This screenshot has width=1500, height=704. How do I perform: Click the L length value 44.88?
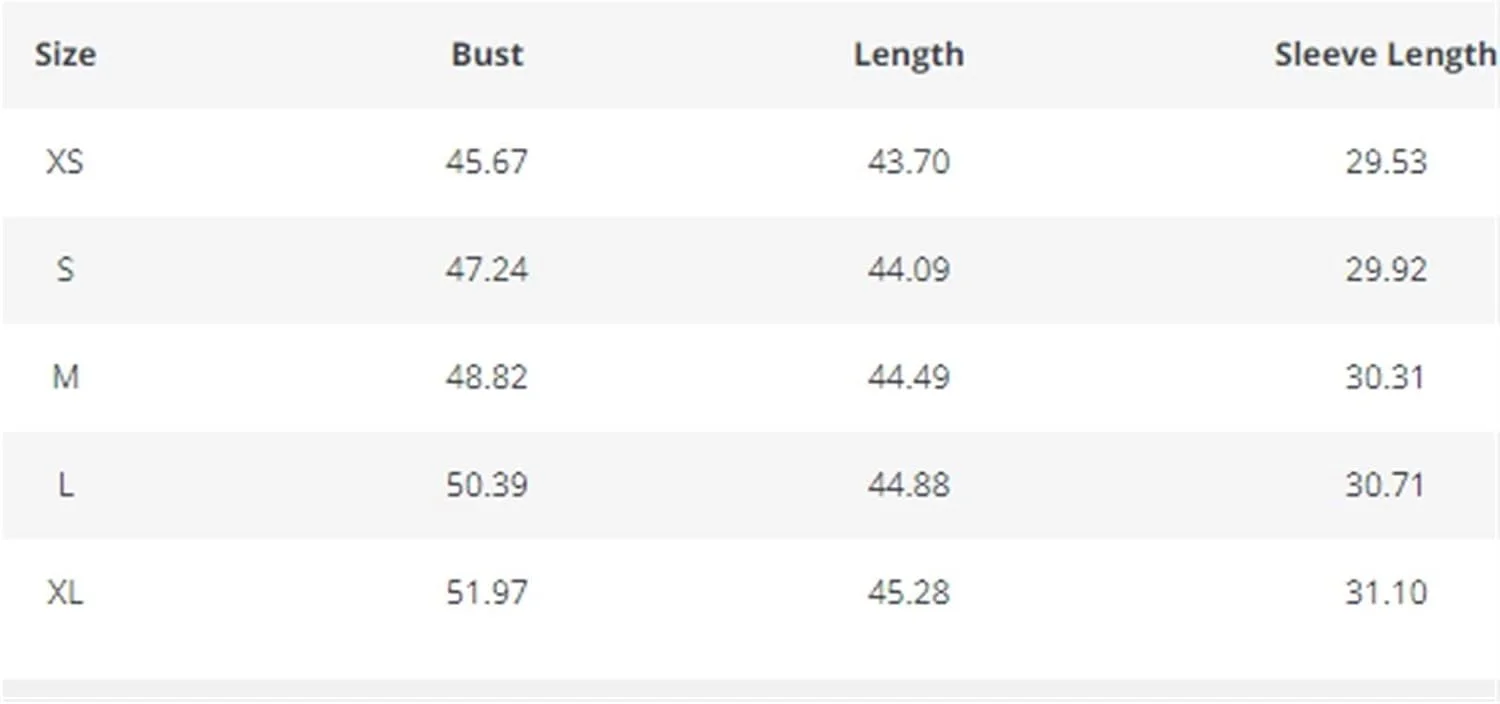908,485
